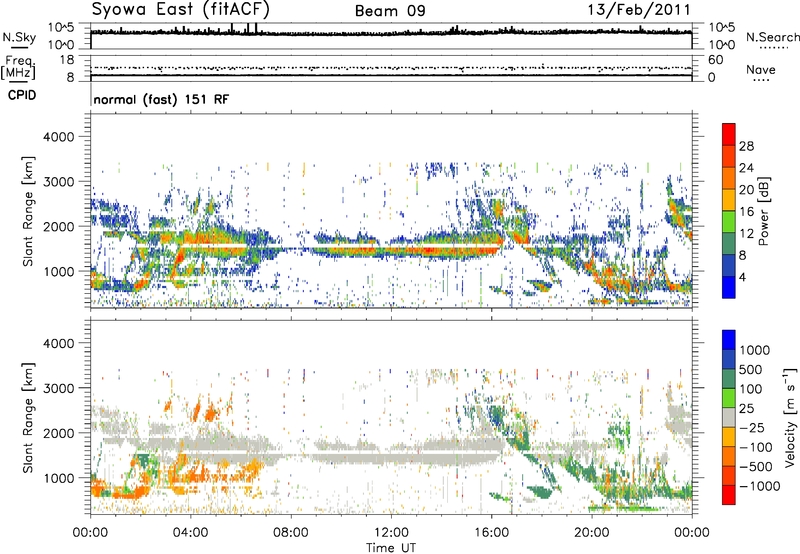Viewport: 800px width, 554px height.
Task: Click the "Nave" legend label
Action: click(x=761, y=70)
